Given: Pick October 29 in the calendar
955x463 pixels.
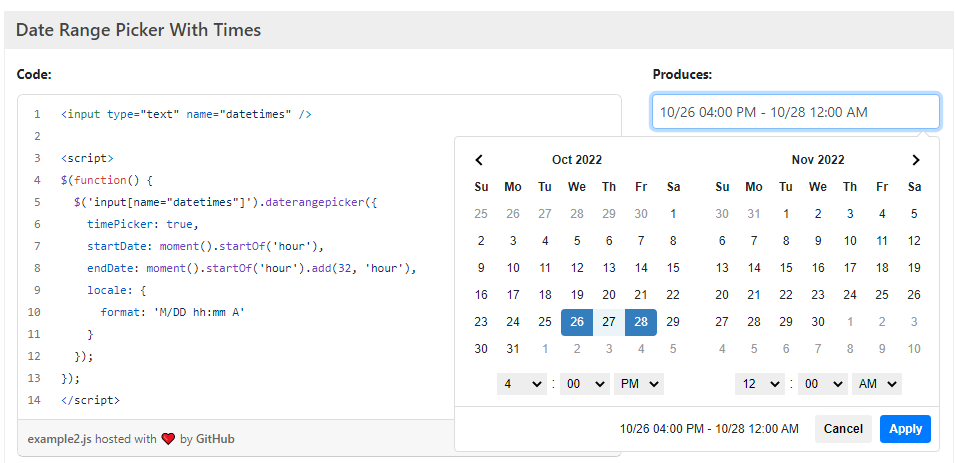Looking at the screenshot, I should [673, 322].
